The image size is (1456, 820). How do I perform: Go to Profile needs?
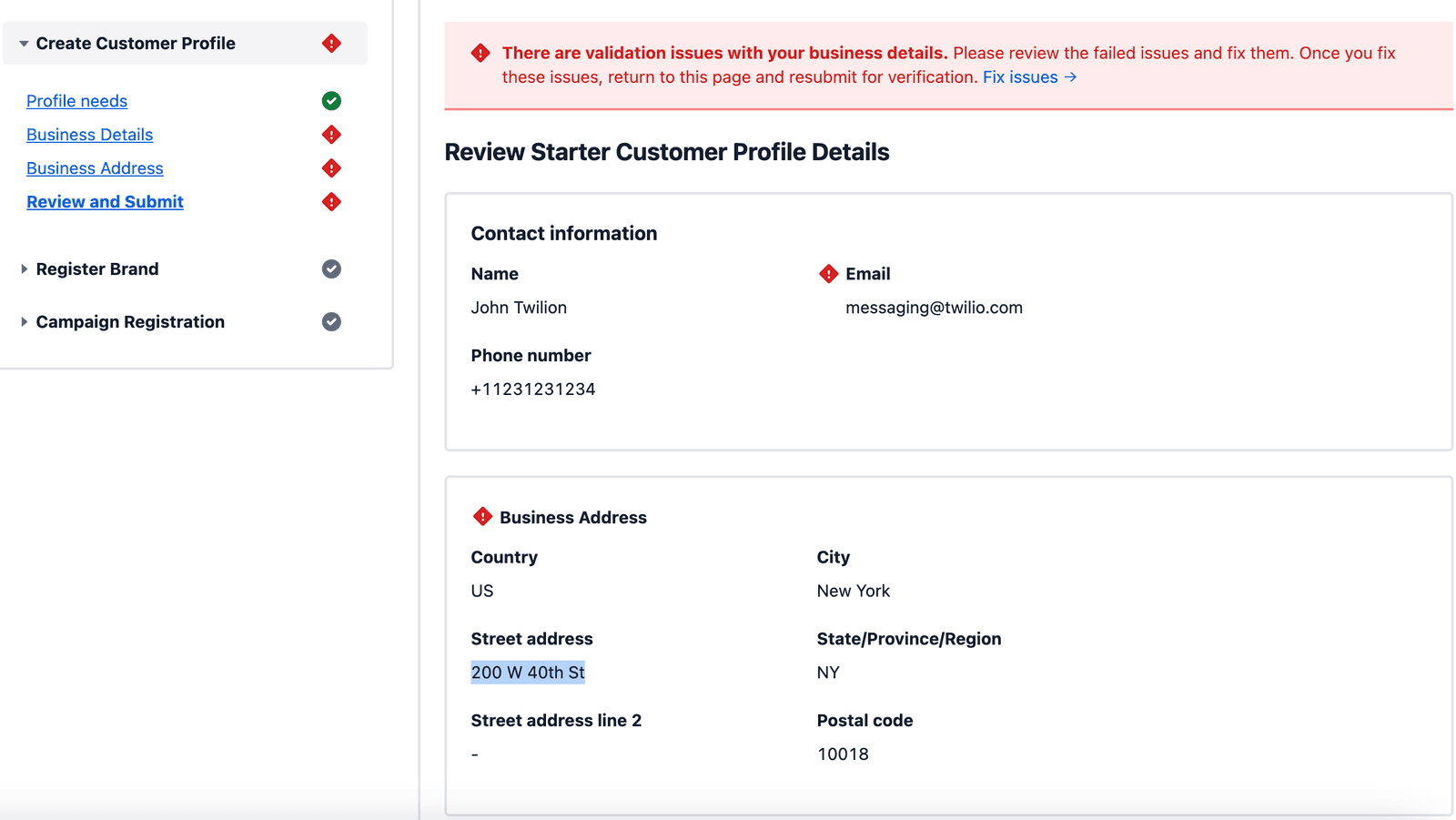77,101
